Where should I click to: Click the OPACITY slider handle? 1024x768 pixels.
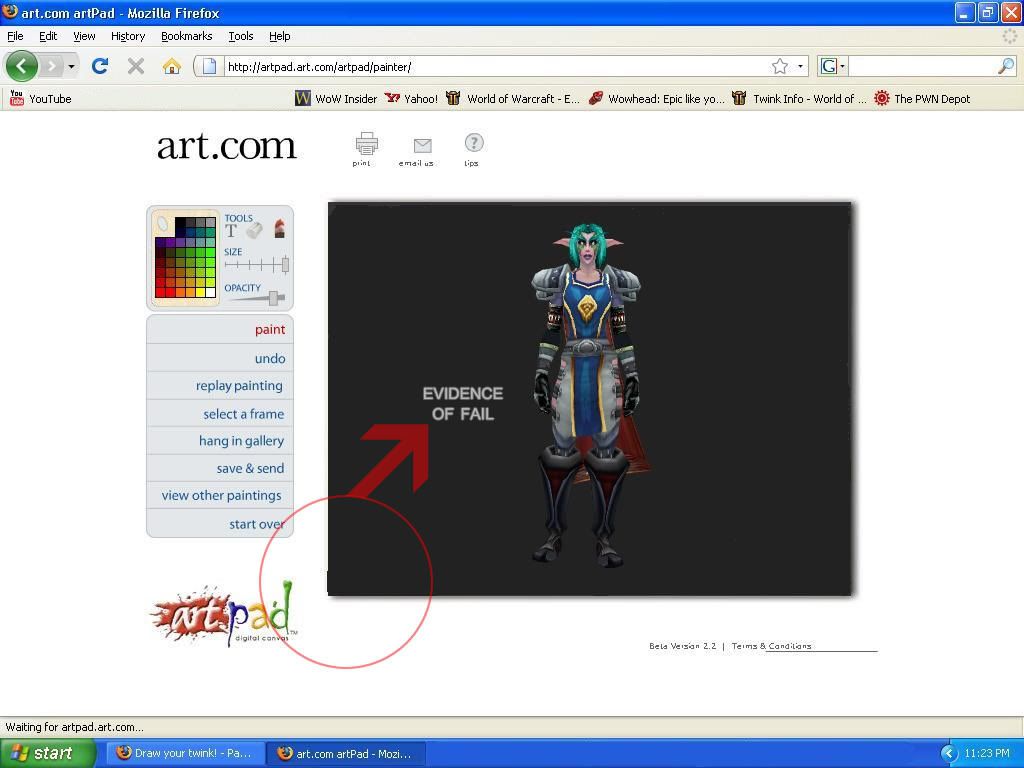point(274,298)
